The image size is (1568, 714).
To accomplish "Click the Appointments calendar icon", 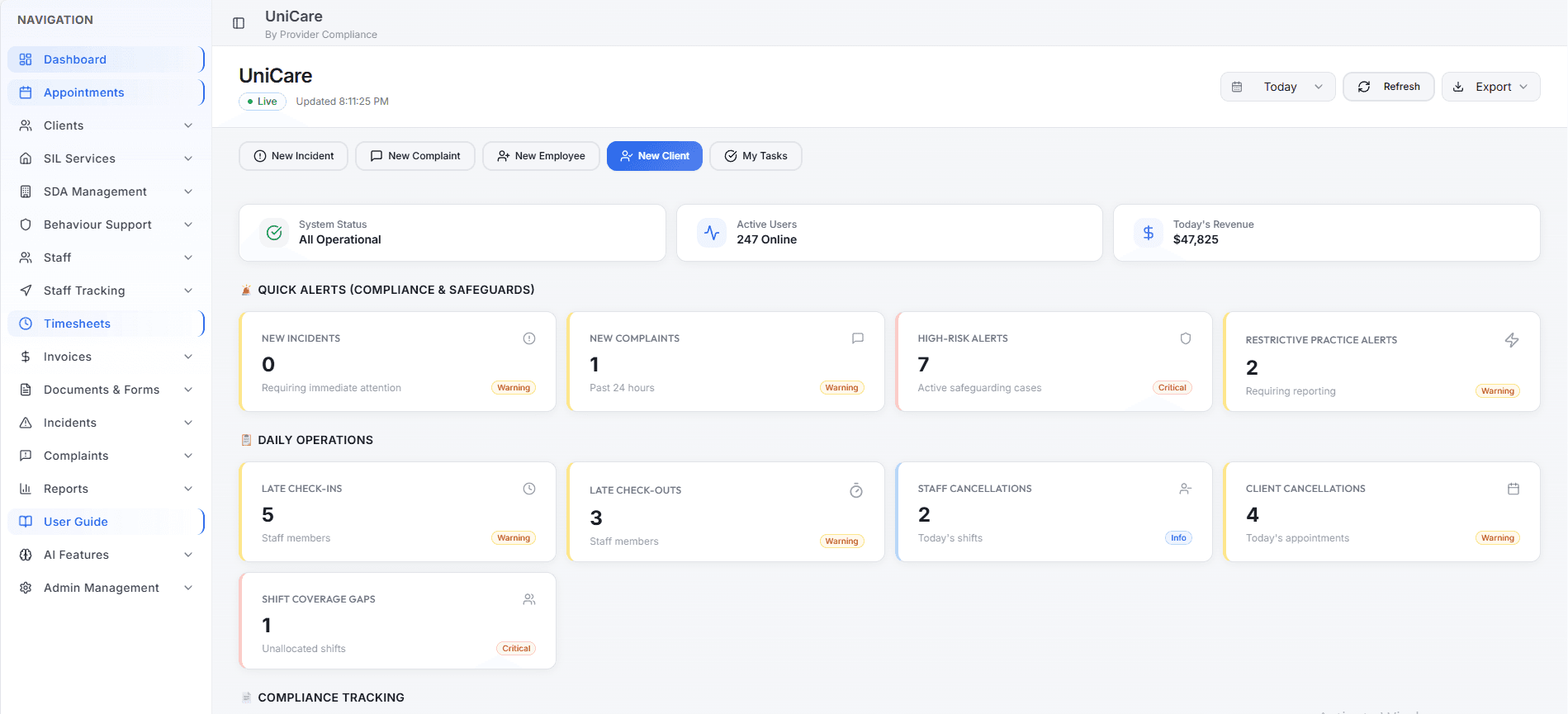I will coord(26,92).
